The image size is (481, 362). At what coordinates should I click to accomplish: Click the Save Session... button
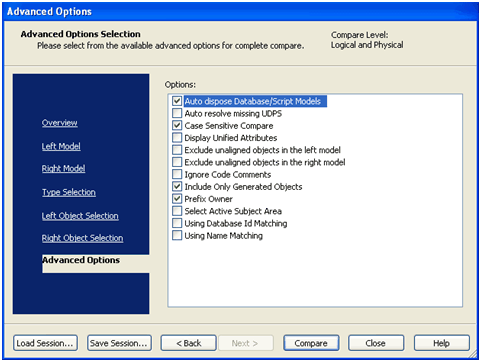[x=119, y=343]
